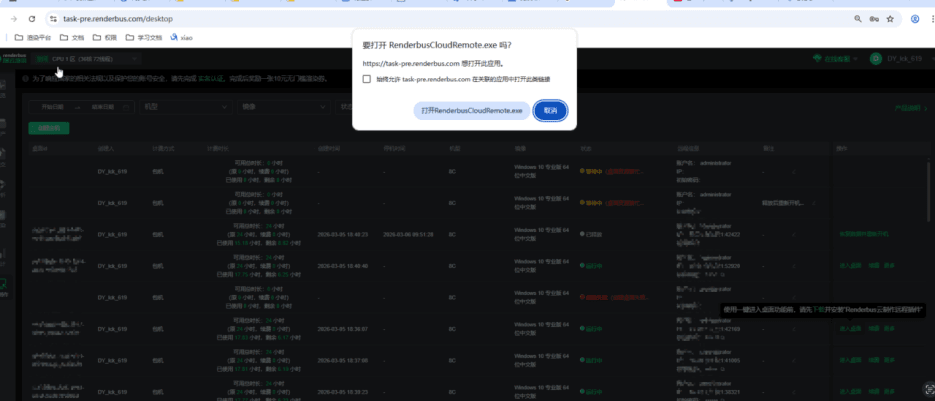The image size is (935, 401).
Task: Click the address bar URL task-pre.renderbus.com/desktop
Action: coord(118,19)
